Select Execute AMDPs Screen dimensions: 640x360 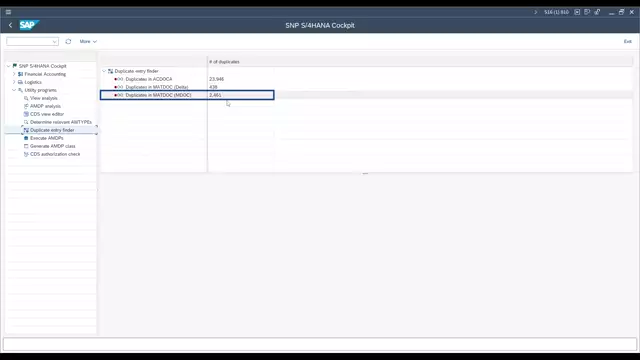(x=47, y=138)
